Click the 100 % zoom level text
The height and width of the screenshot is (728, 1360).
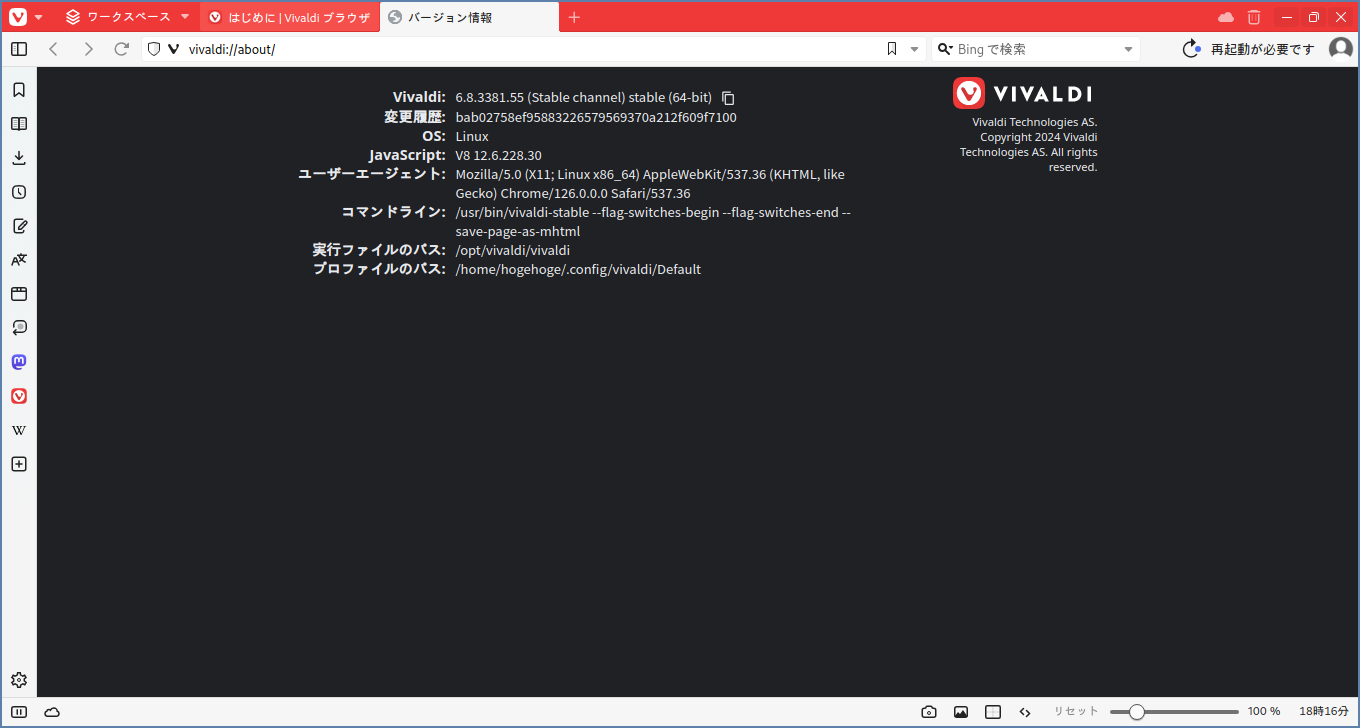[x=1264, y=712]
